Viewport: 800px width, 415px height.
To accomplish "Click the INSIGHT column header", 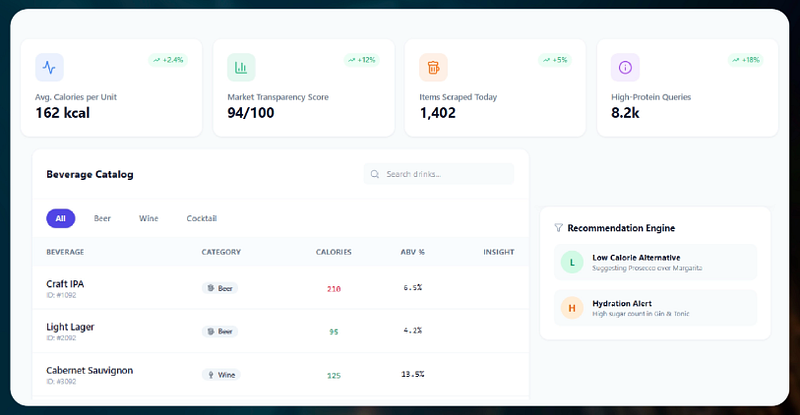I will (x=498, y=252).
